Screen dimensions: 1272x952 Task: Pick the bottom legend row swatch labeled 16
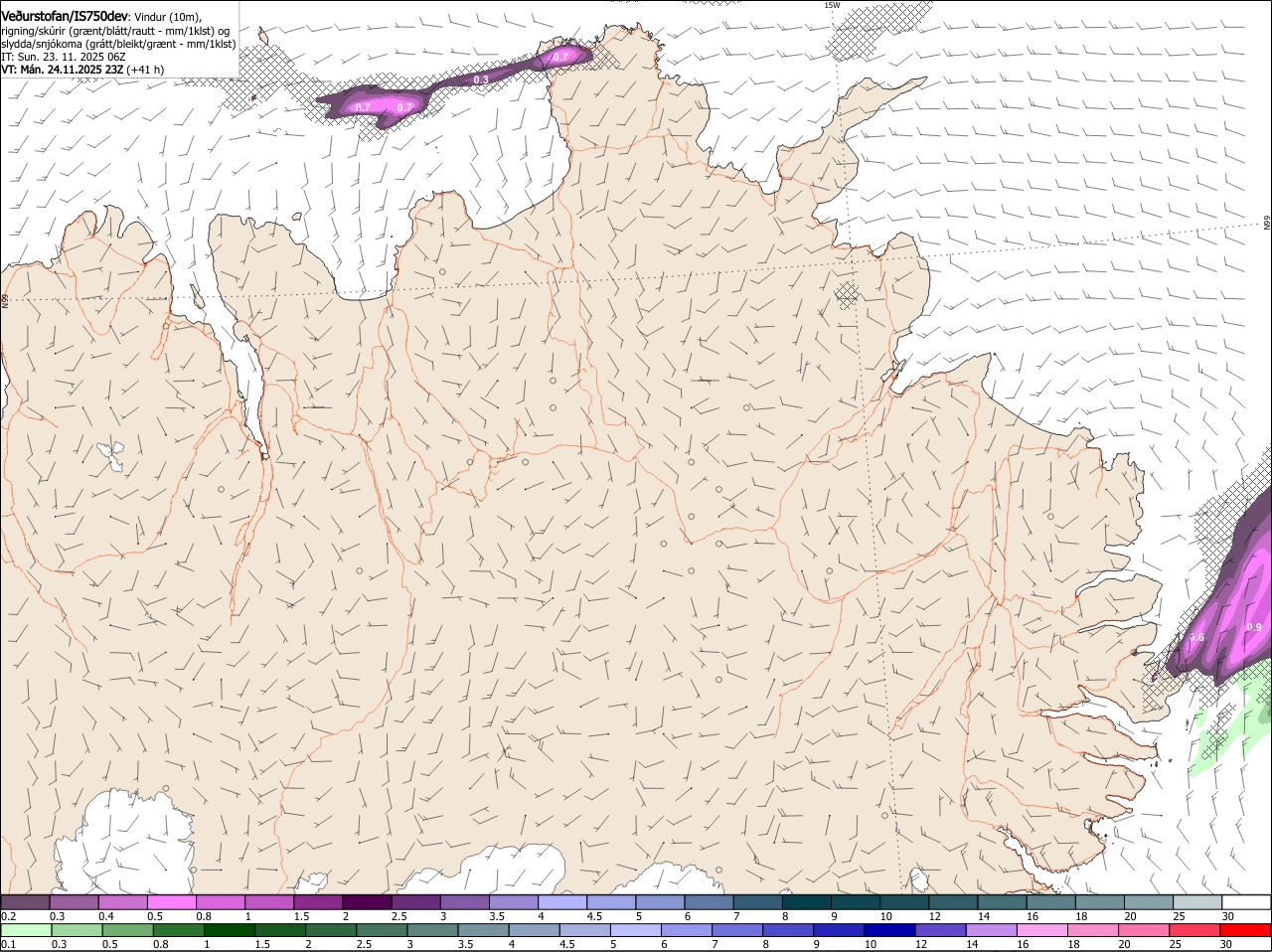pyautogui.click(x=1040, y=930)
